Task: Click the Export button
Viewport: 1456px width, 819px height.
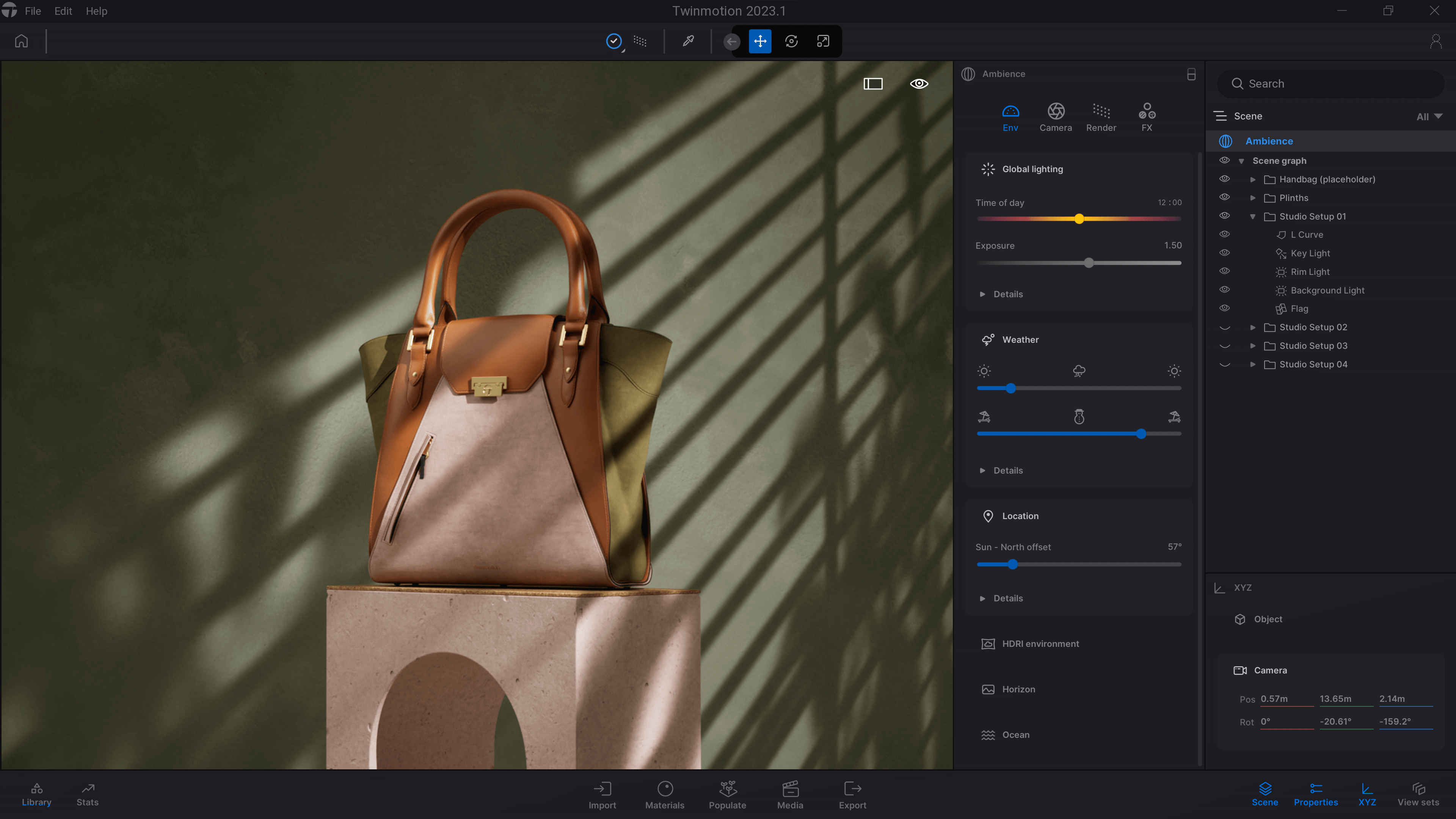Action: click(x=852, y=795)
